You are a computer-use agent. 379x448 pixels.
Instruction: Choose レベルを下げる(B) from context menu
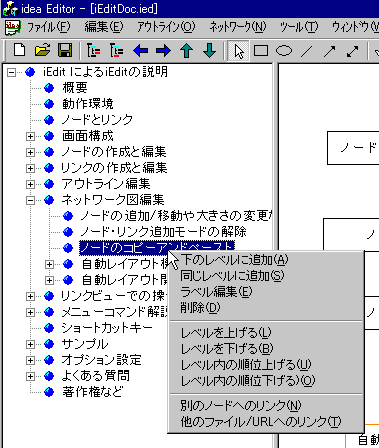[265, 348]
